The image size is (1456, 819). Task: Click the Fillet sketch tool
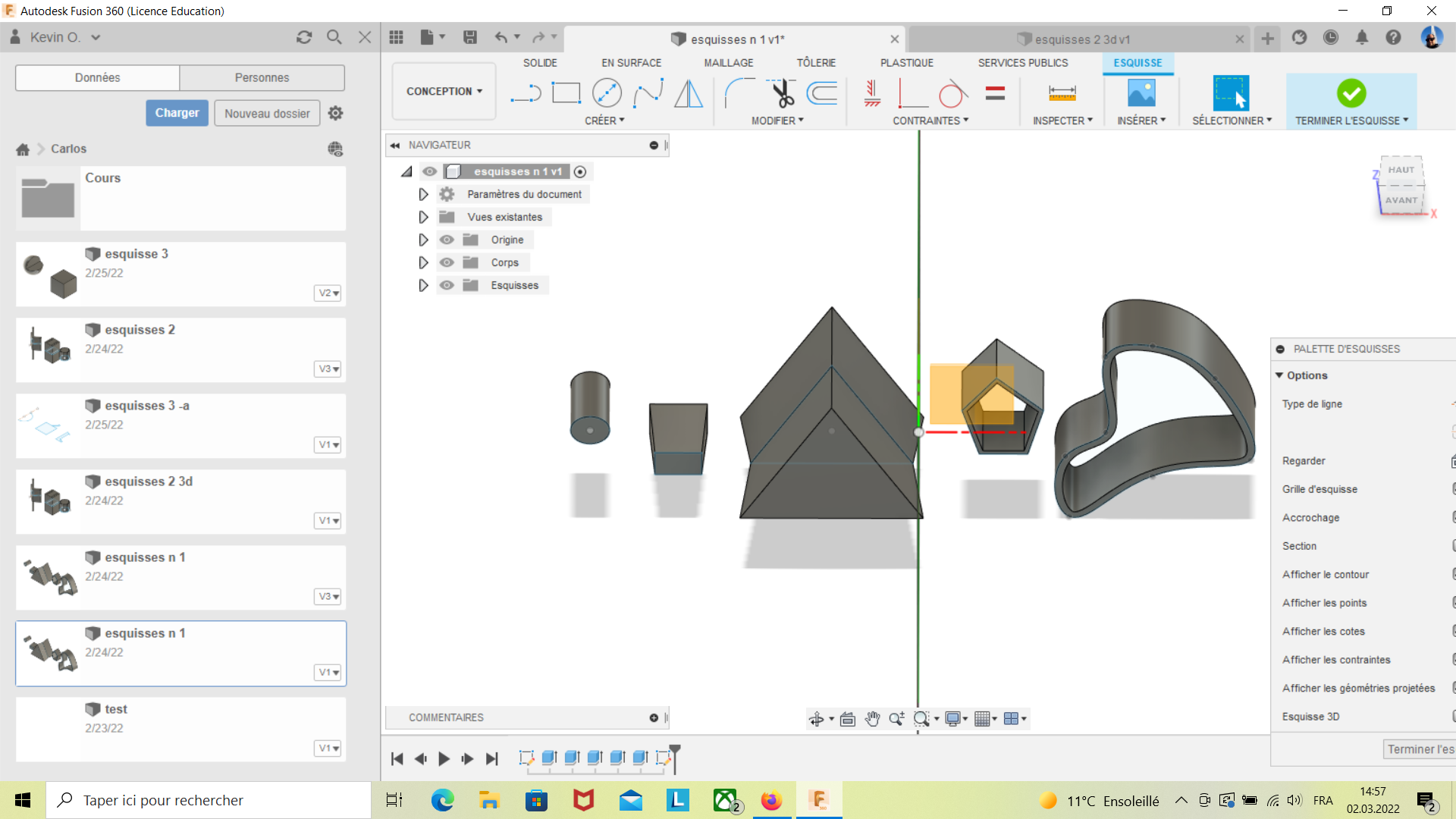point(739,93)
